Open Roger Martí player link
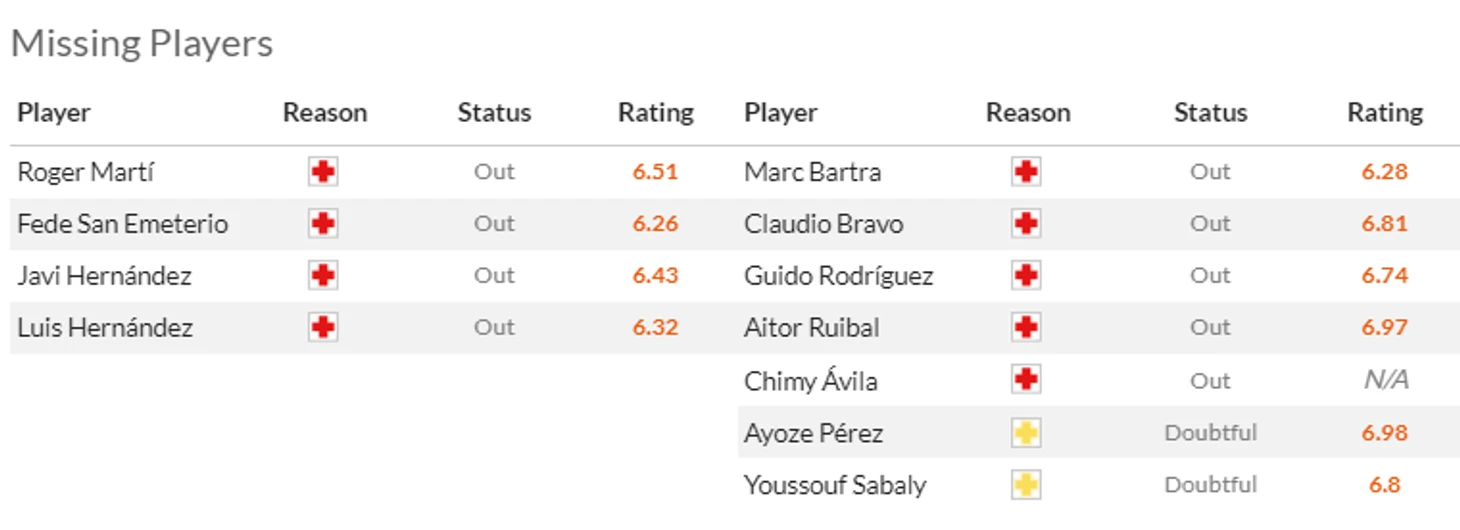This screenshot has height=530, width=1460. pyautogui.click(x=85, y=172)
